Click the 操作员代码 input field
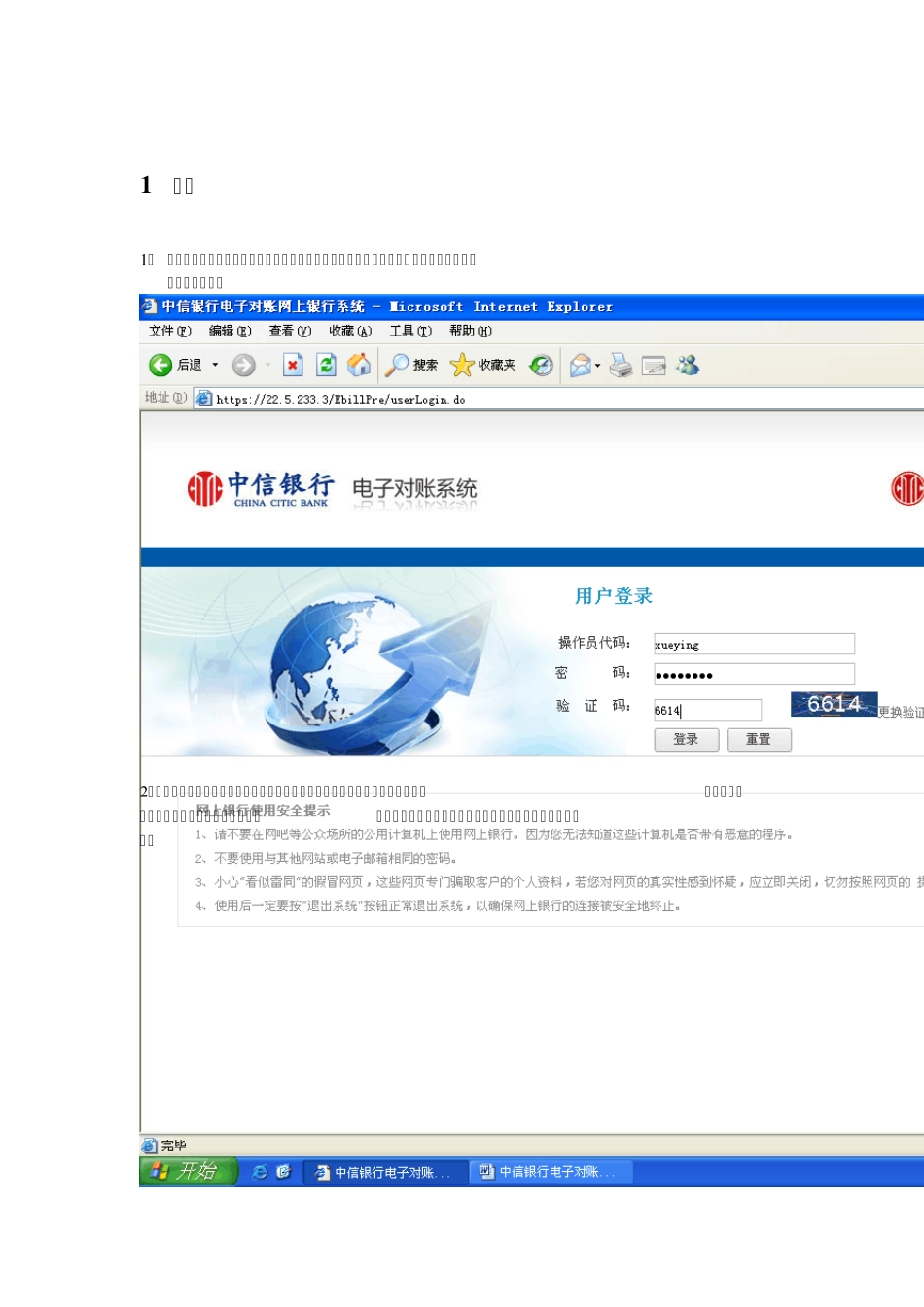The image size is (924, 1307). pos(754,644)
